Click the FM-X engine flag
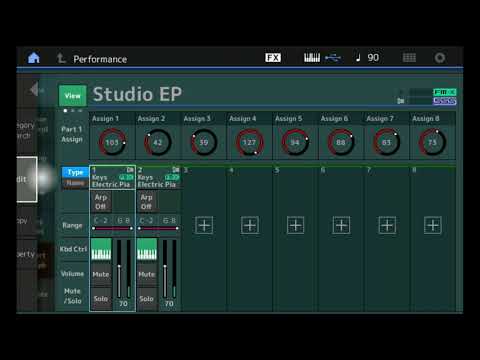 pos(445,92)
